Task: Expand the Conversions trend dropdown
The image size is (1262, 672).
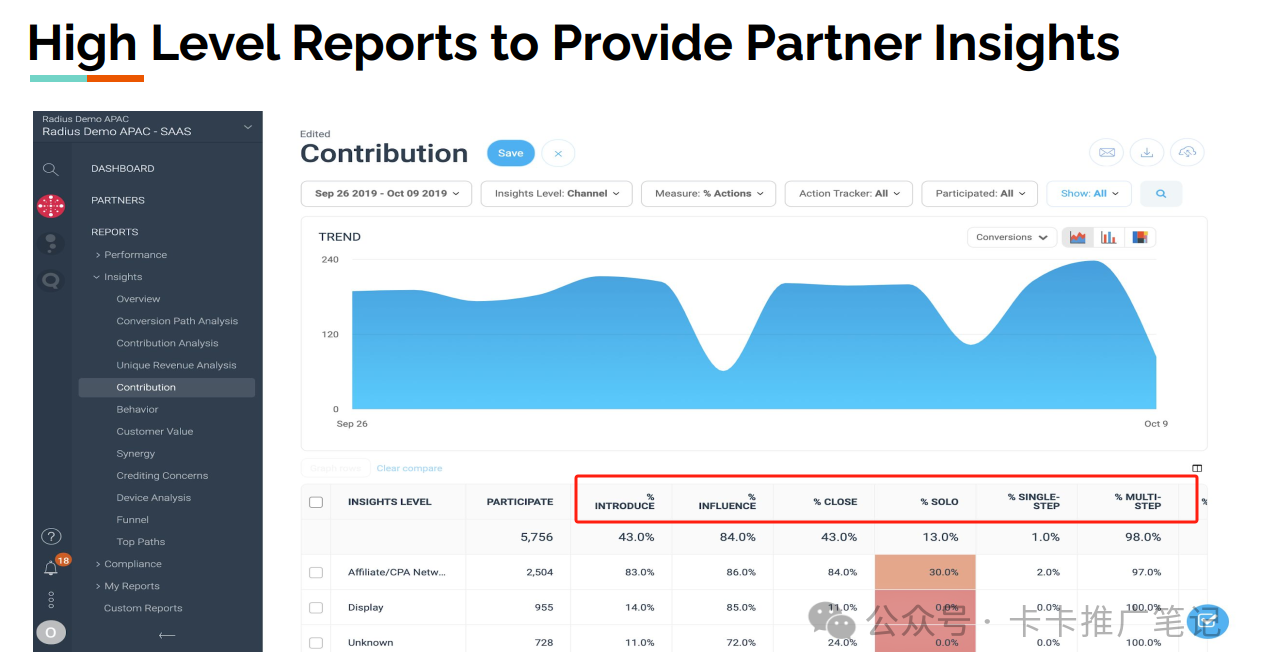Action: pos(1011,238)
